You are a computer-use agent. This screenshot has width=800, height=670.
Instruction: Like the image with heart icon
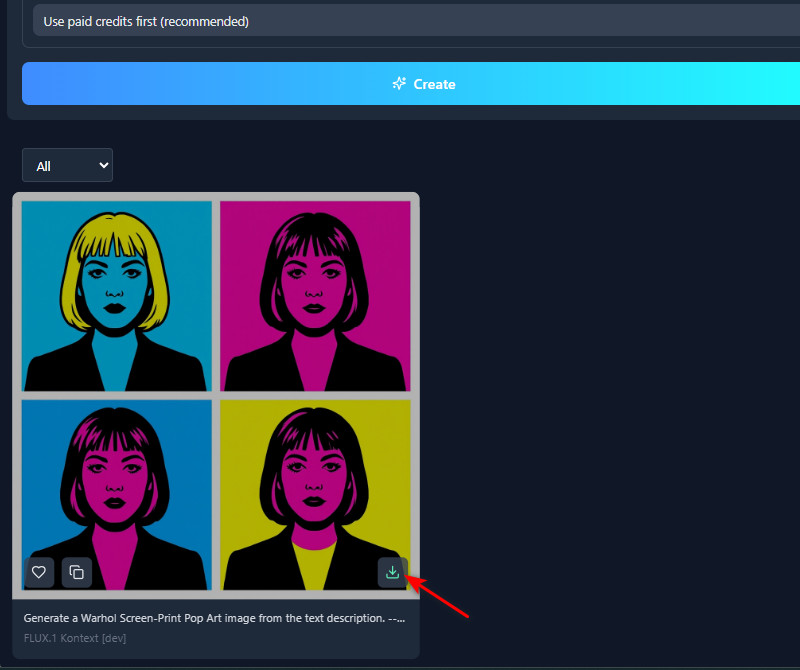tap(39, 573)
